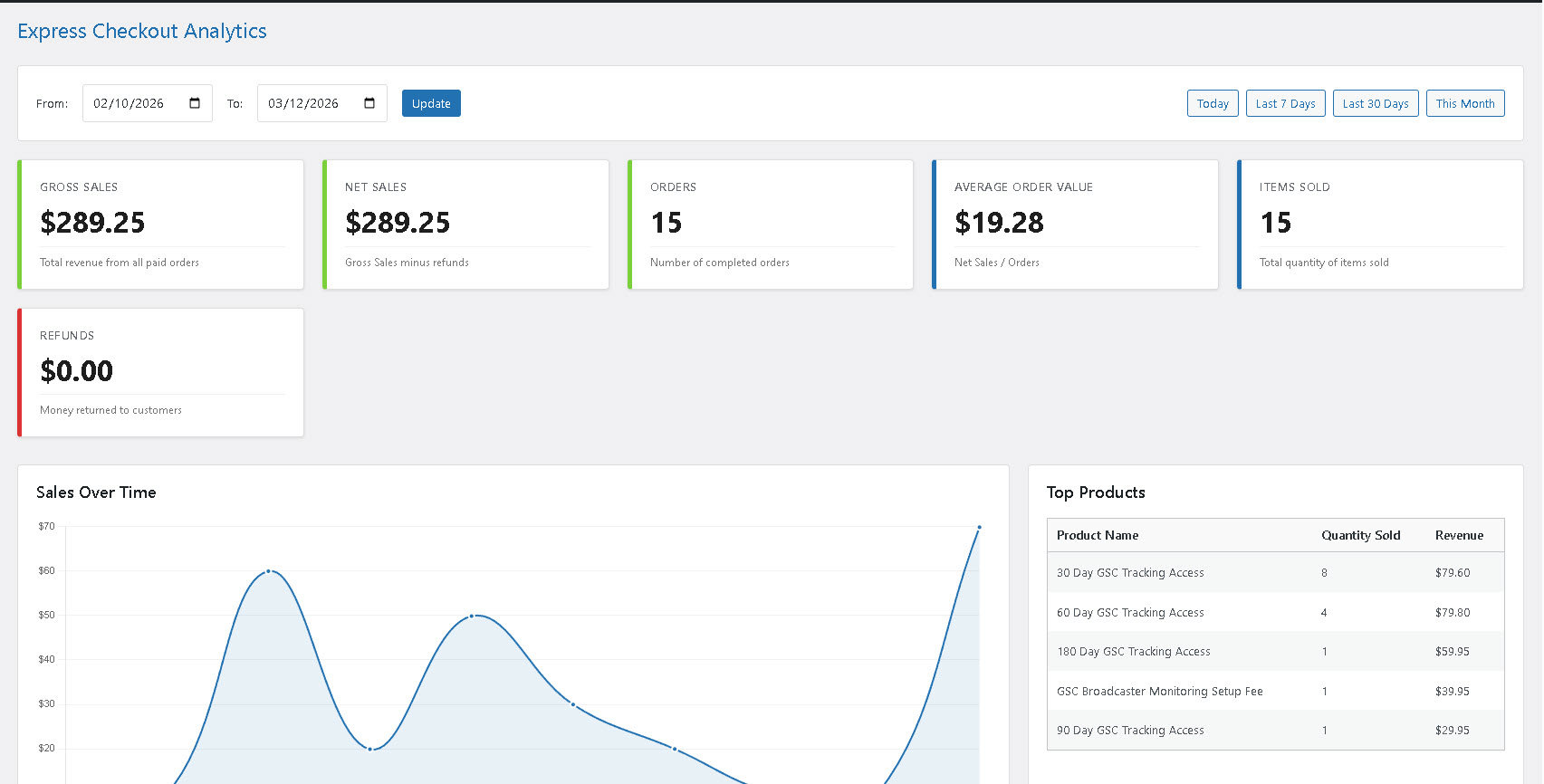Screen dimensions: 1544x784
Task: Click the Update button
Action: (x=431, y=103)
